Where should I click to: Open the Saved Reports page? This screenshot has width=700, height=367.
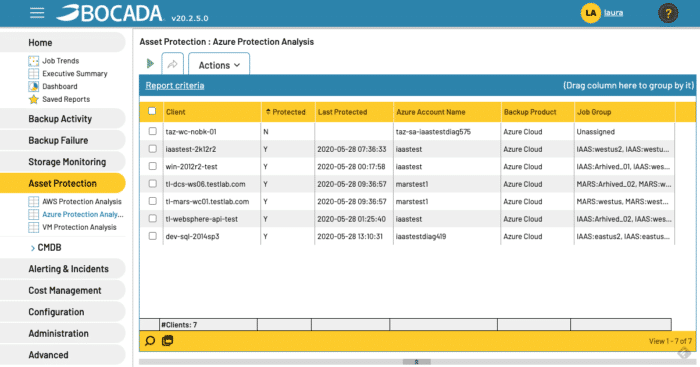coord(66,99)
